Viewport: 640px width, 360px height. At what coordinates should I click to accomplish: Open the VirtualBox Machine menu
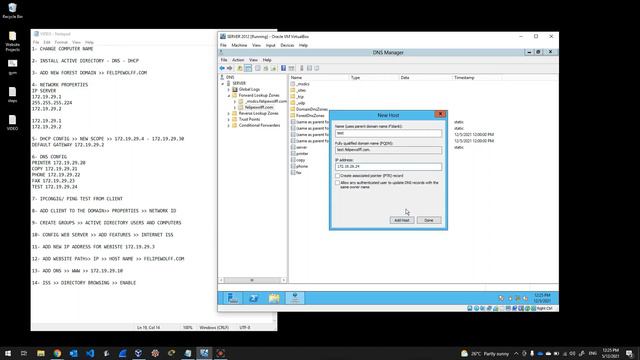point(239,45)
